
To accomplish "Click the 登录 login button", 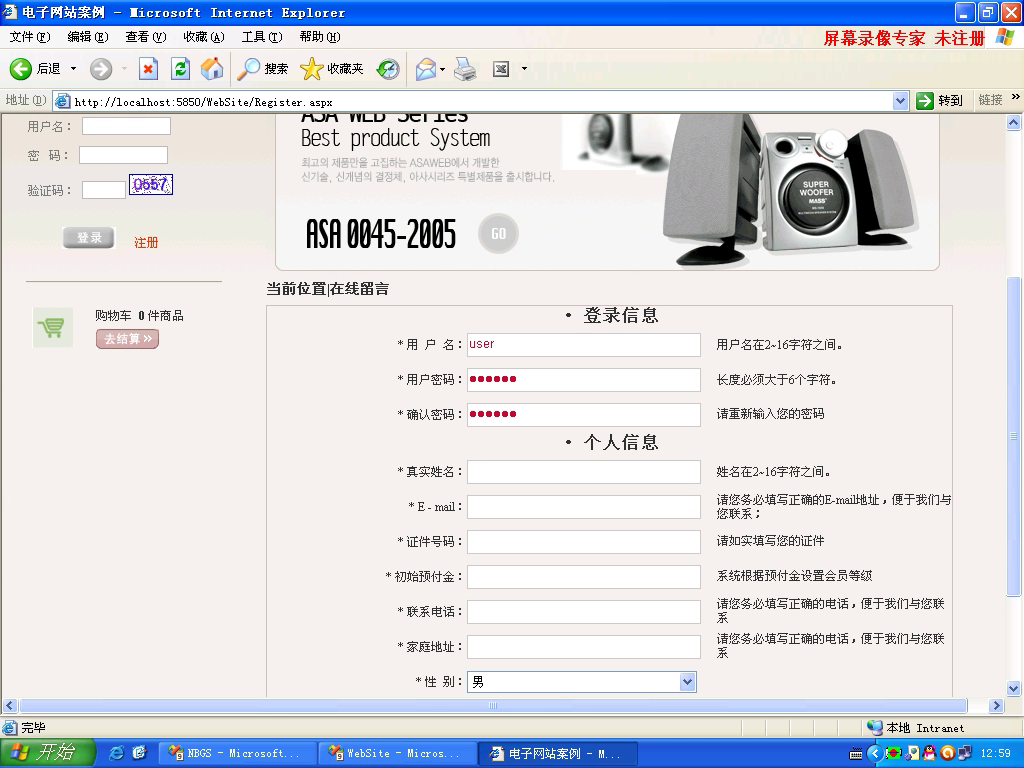I will coord(89,238).
